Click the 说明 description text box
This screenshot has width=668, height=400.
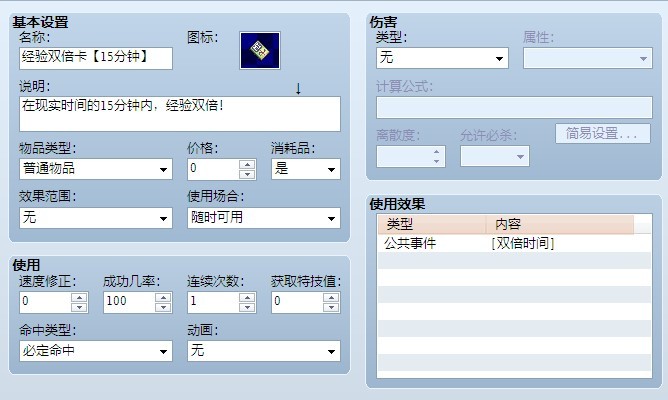[x=180, y=114]
